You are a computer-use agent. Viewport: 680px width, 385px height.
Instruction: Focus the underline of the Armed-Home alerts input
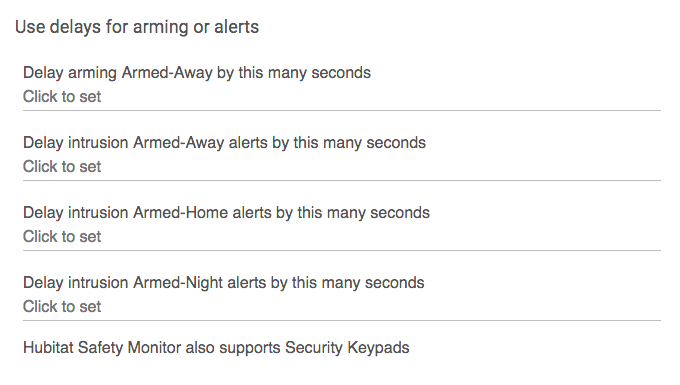point(342,251)
